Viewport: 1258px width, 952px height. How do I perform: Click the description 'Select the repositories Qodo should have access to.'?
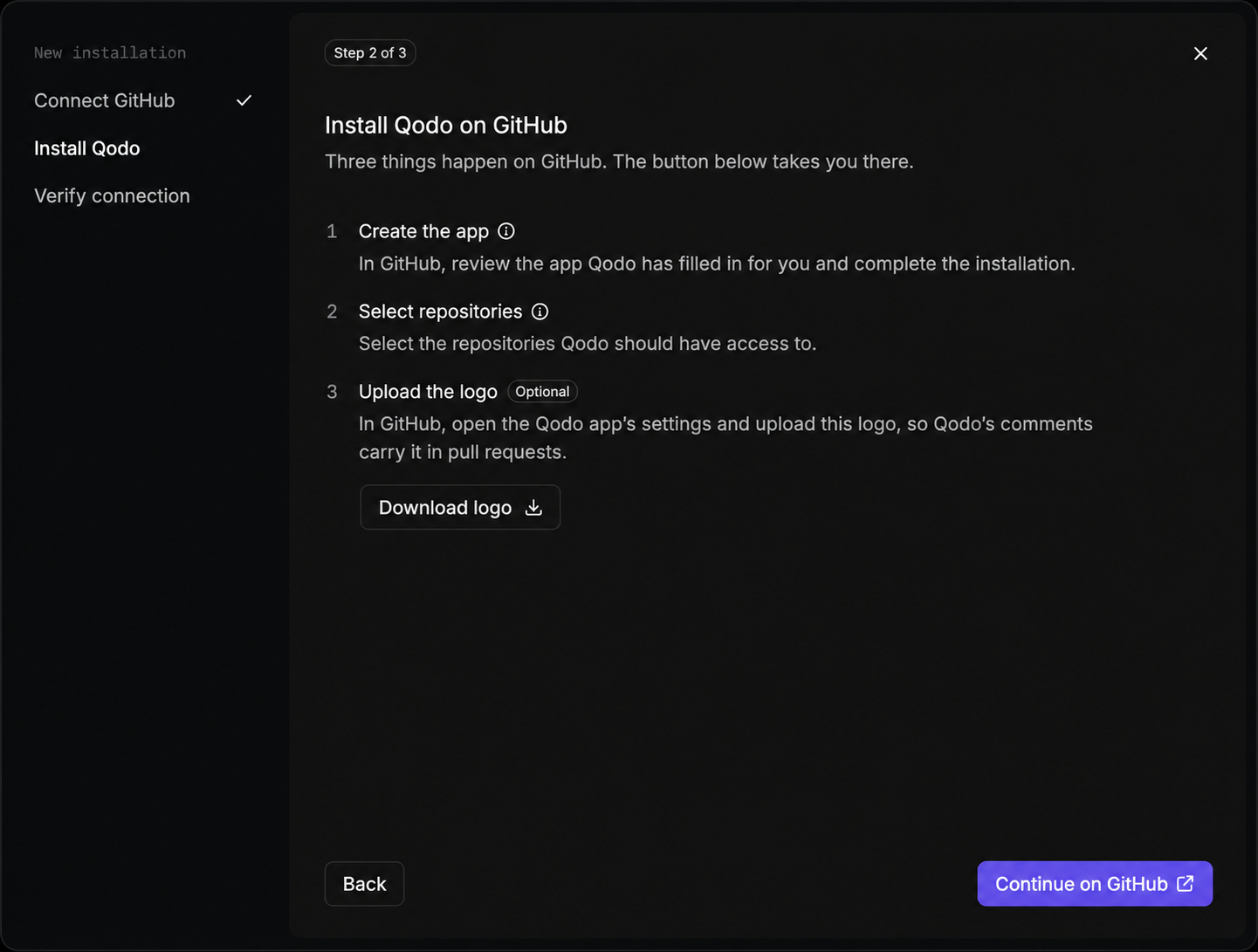588,344
